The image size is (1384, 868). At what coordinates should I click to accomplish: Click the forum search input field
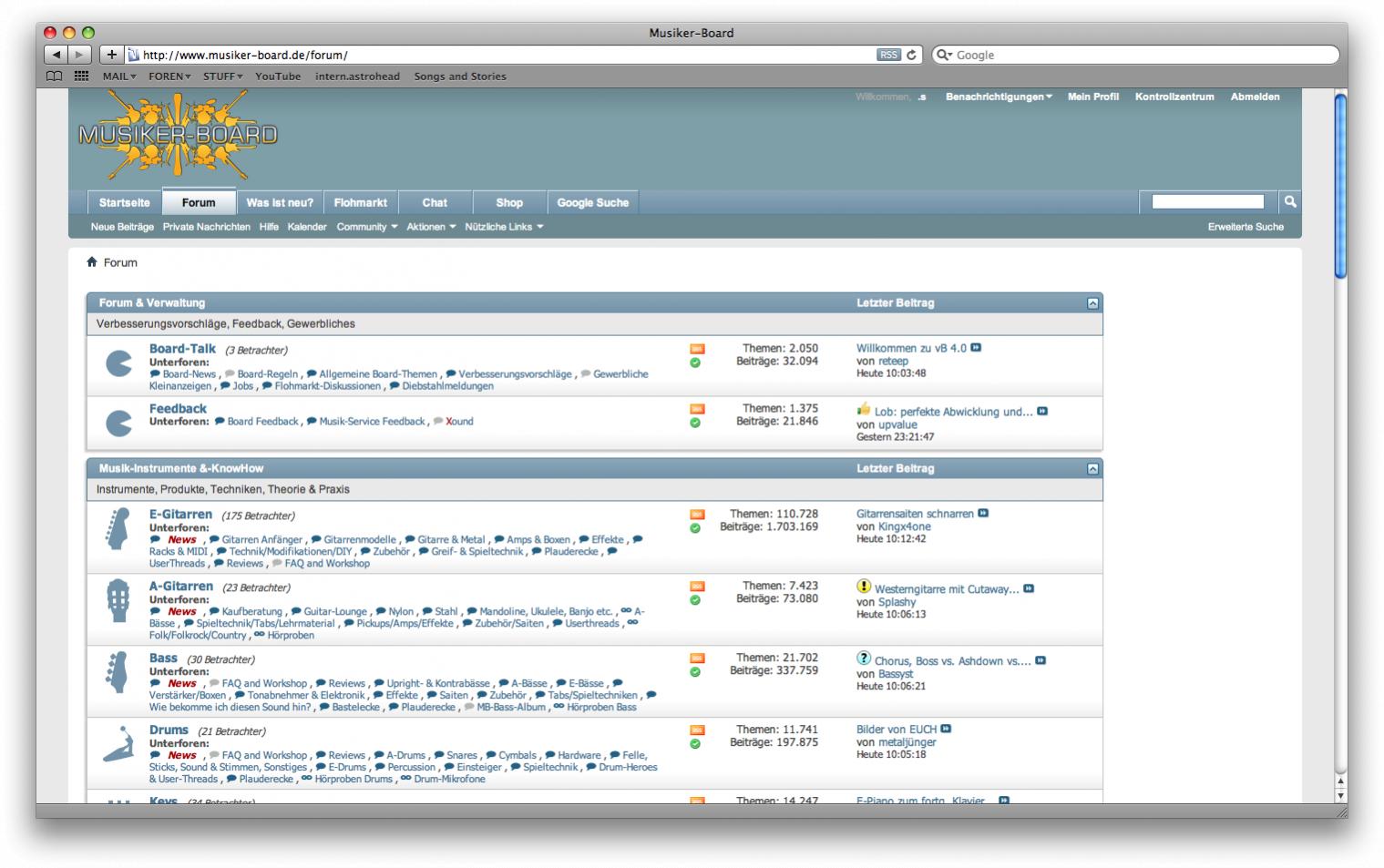[x=1207, y=202]
